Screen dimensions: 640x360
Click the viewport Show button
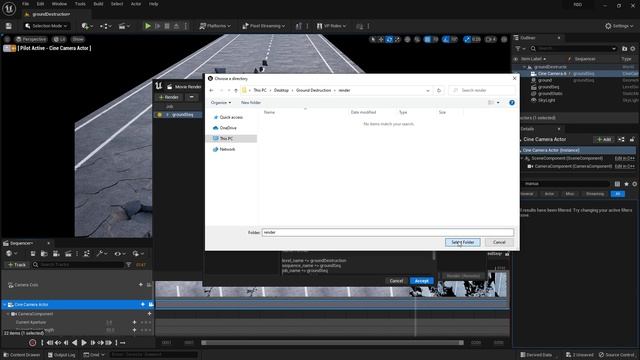coord(78,39)
